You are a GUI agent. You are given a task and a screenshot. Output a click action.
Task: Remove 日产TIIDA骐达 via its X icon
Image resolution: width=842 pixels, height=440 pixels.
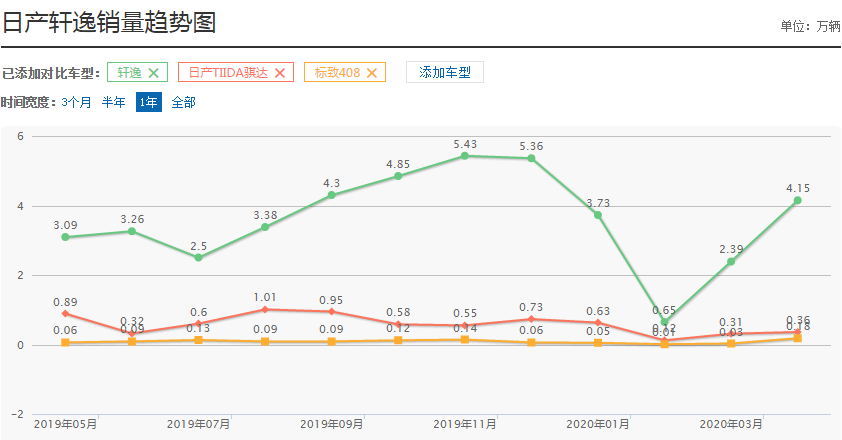[x=280, y=73]
